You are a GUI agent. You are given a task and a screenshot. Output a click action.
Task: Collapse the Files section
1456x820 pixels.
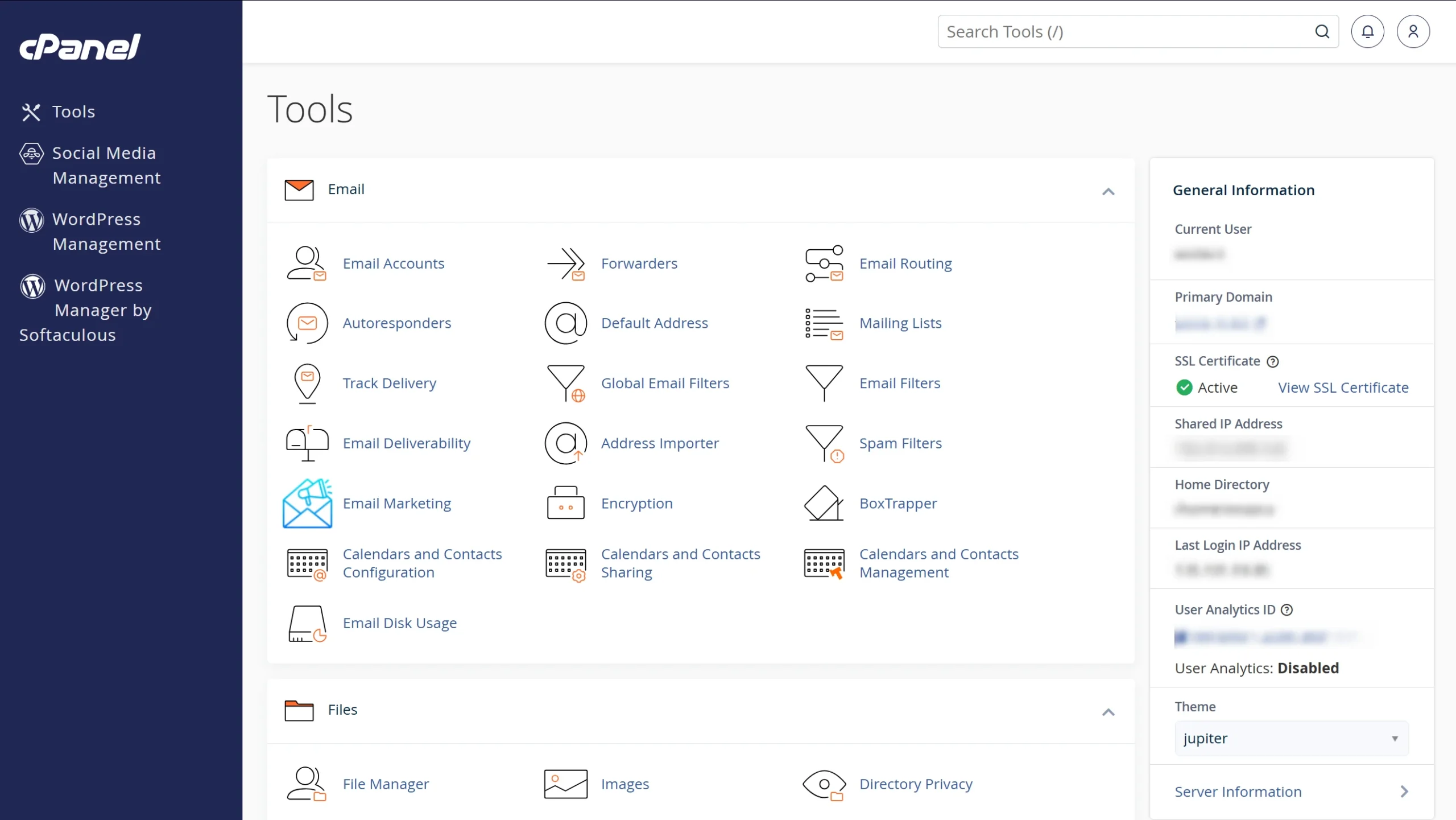(x=1108, y=712)
